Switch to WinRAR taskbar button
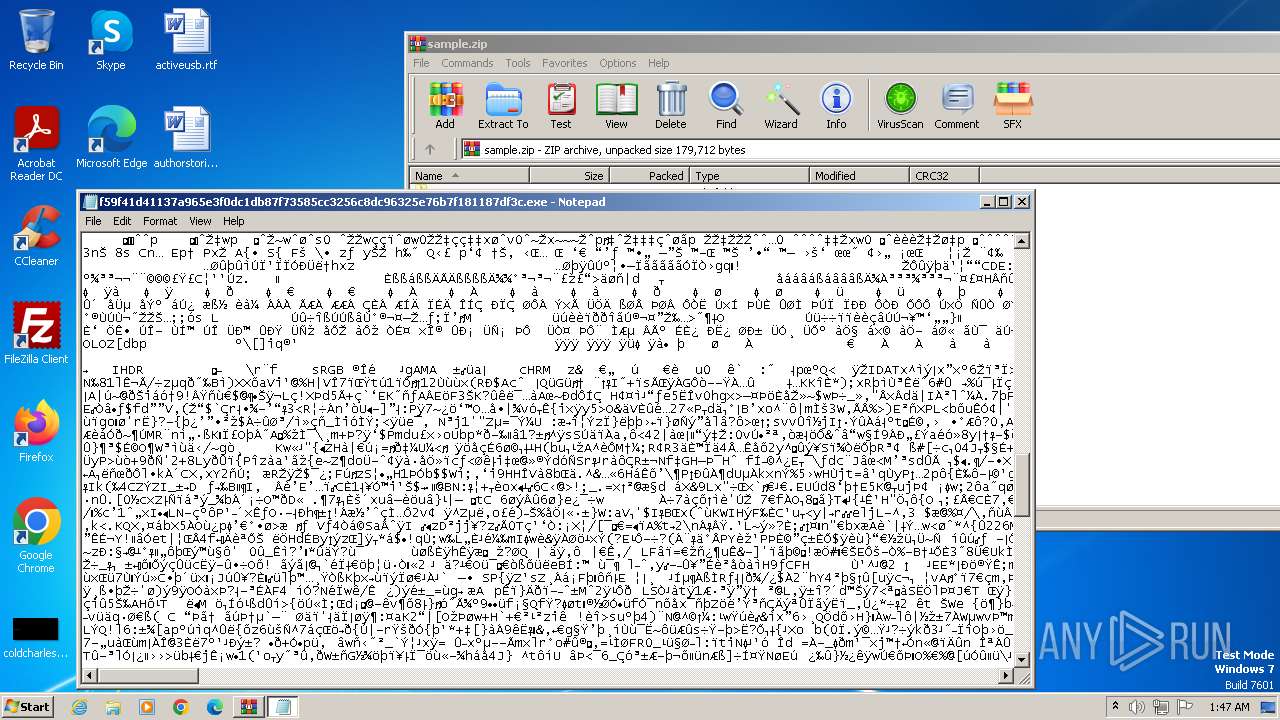 [x=247, y=707]
